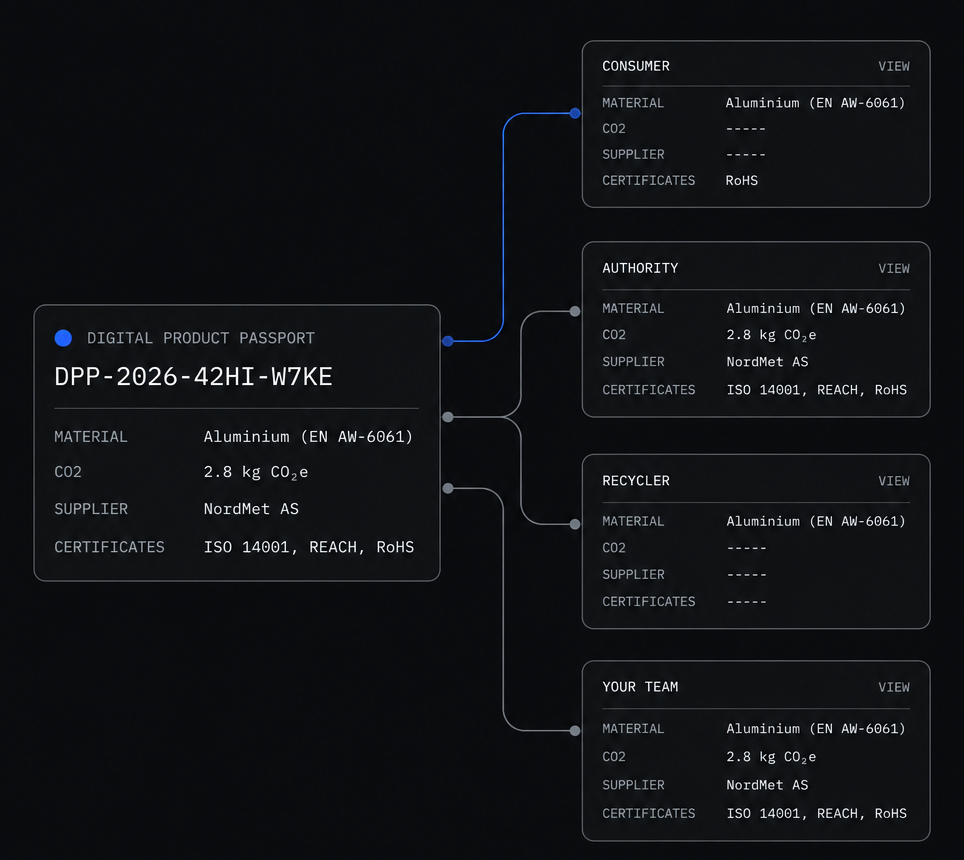This screenshot has width=964, height=860.
Task: Select the Recycler card title
Action: tap(636, 481)
